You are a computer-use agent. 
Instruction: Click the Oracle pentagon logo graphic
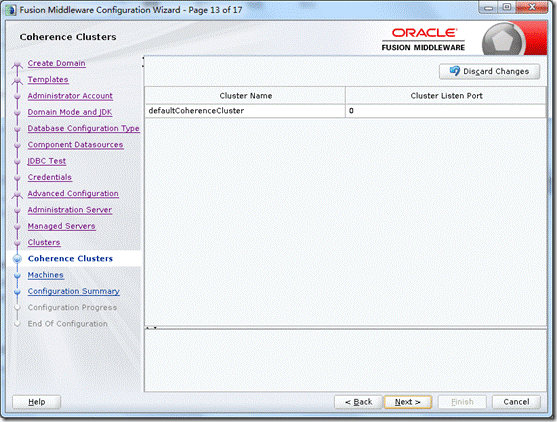pos(502,41)
